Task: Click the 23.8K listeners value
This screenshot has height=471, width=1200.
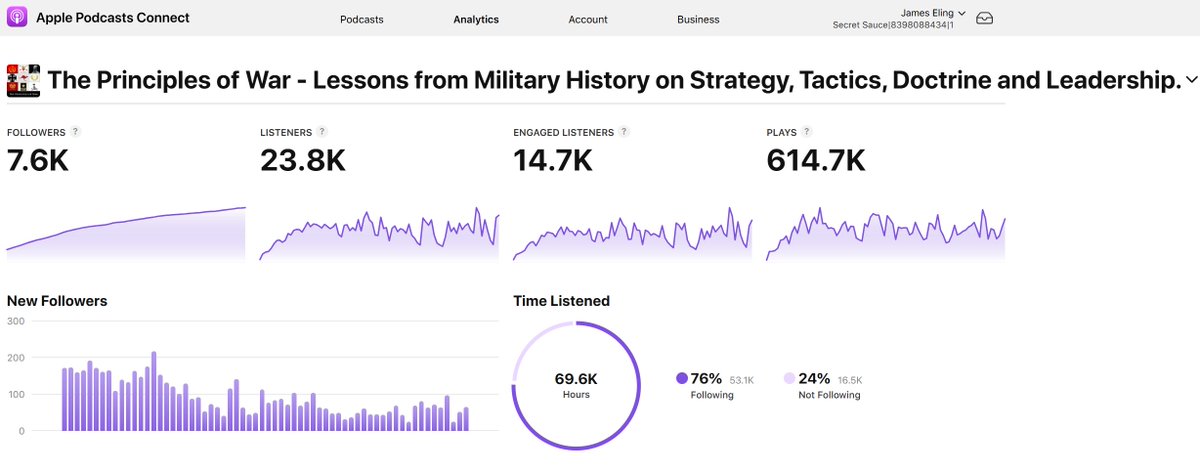Action: click(303, 160)
